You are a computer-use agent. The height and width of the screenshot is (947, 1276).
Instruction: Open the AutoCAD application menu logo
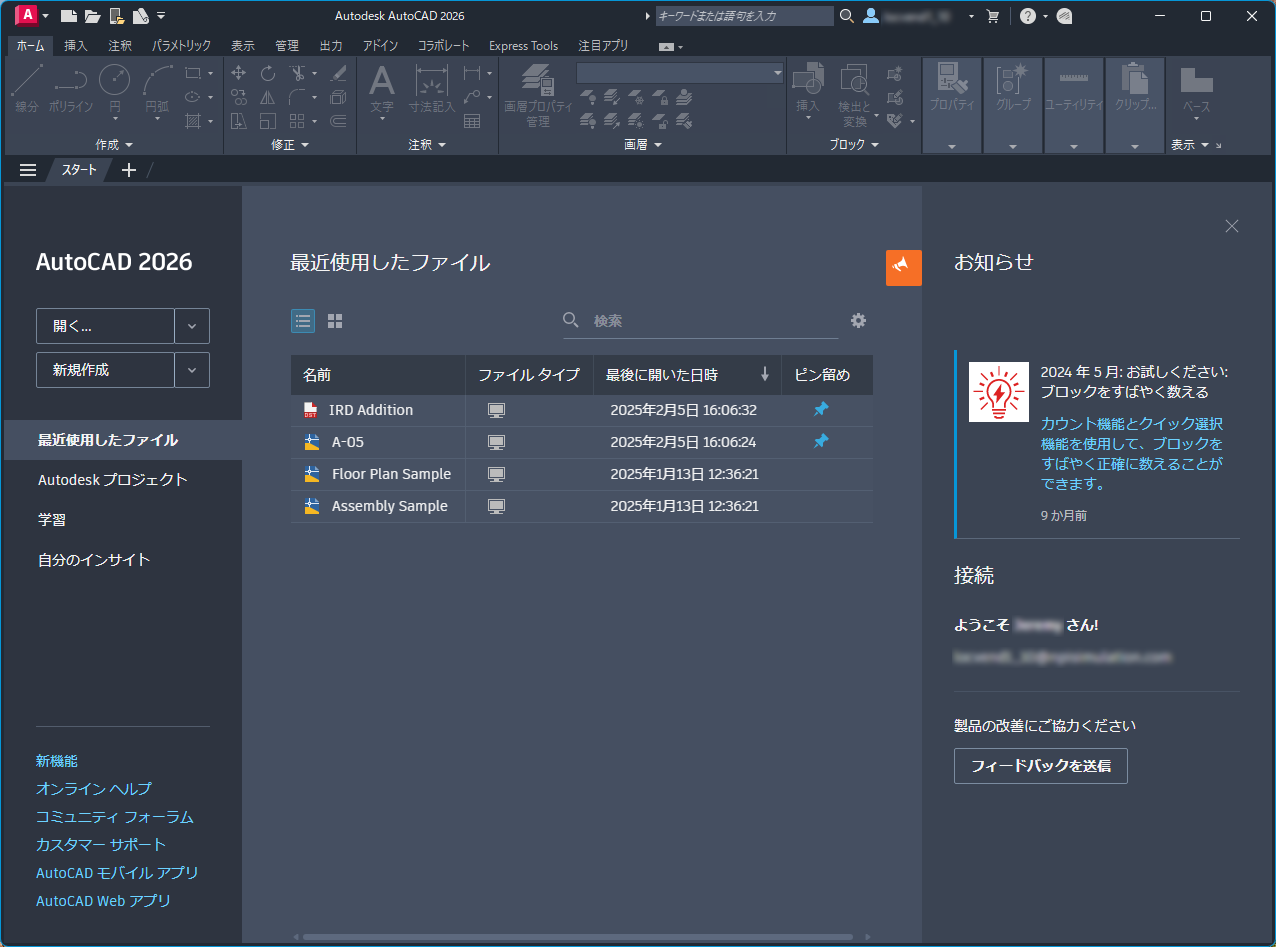click(27, 15)
